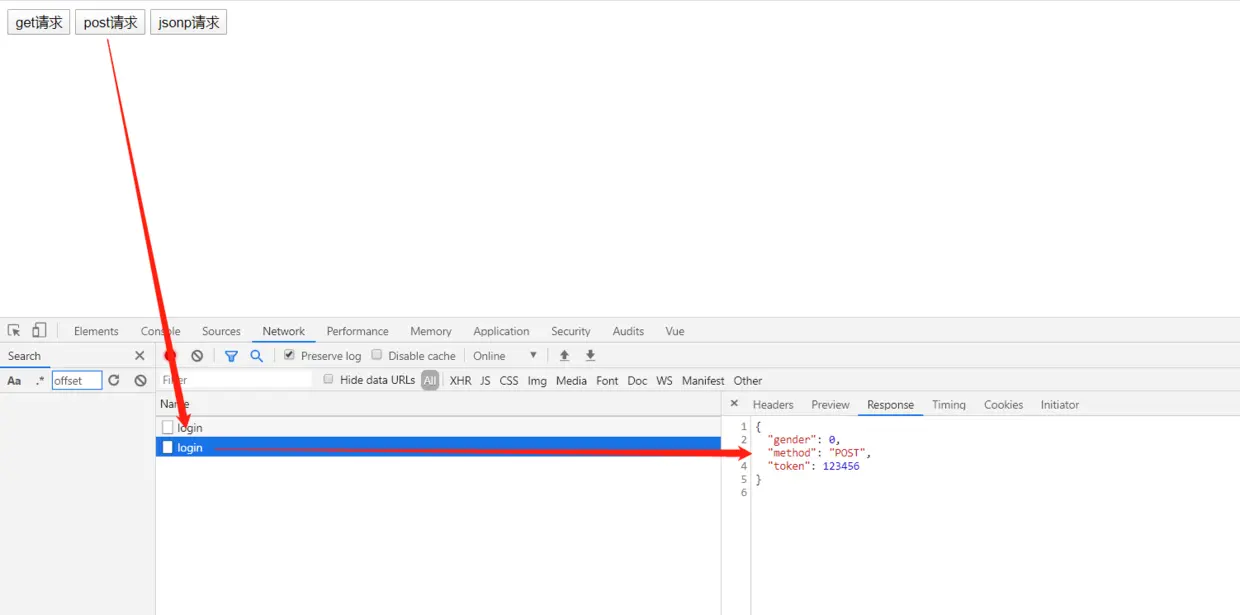Filter requests by WS
This screenshot has height=615, width=1240.
click(x=664, y=381)
